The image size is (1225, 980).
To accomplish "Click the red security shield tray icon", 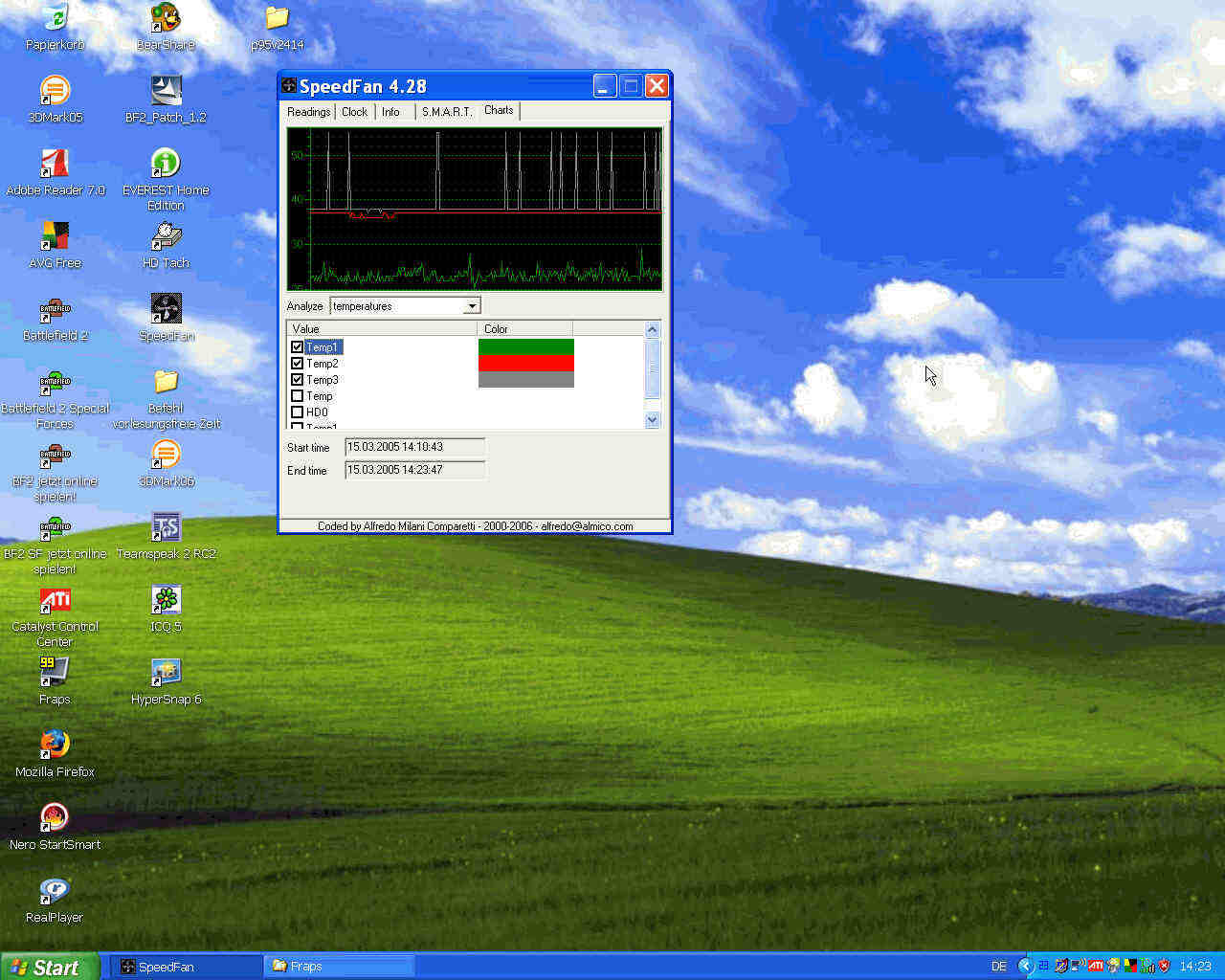I will click(x=1165, y=966).
